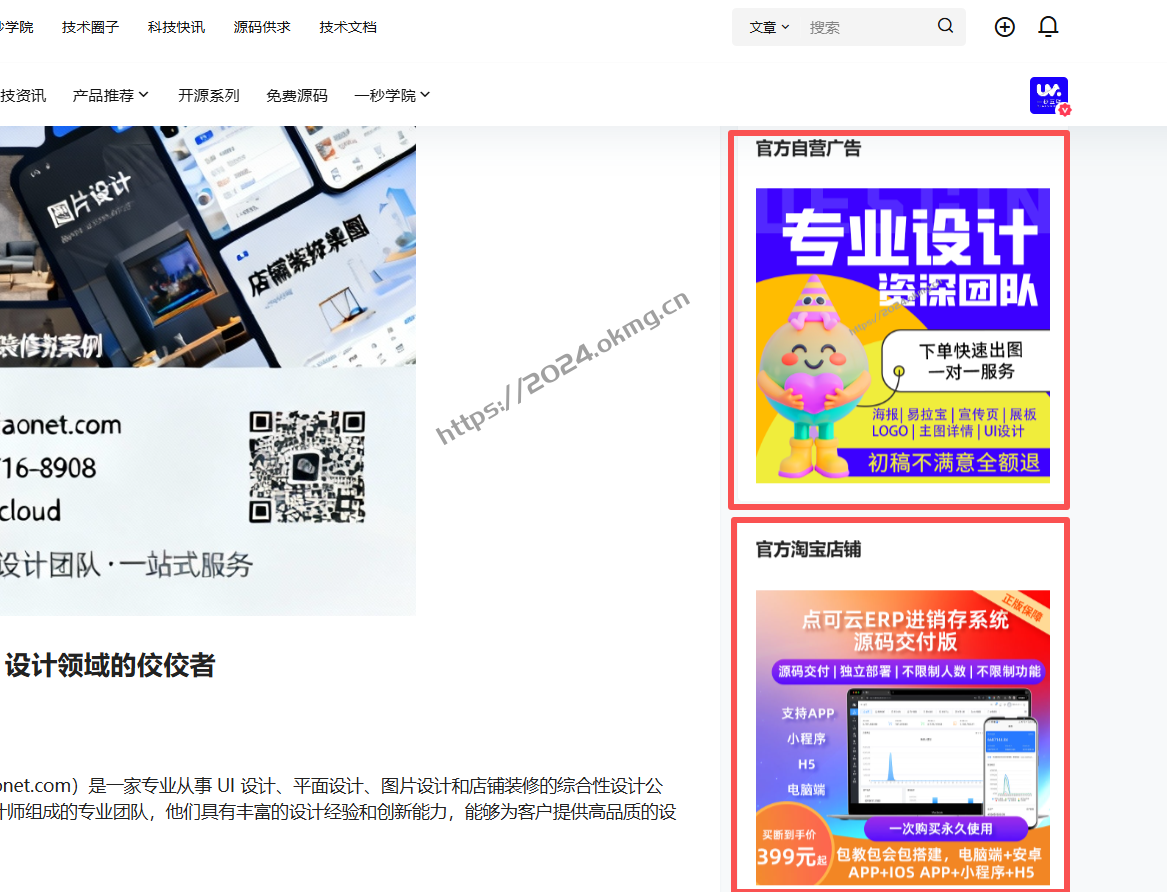
Task: Click the purple UA site logo
Action: [x=1047, y=95]
